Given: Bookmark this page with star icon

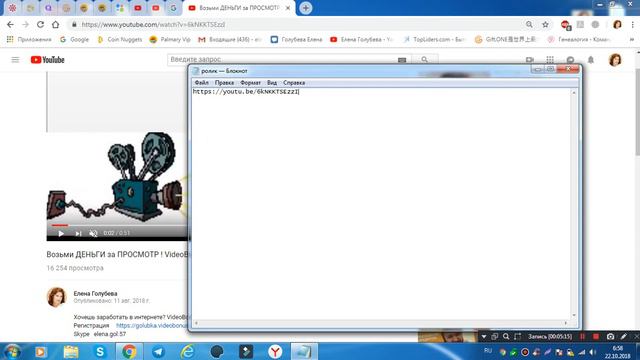Looking at the screenshot, I should pyautogui.click(x=545, y=24).
